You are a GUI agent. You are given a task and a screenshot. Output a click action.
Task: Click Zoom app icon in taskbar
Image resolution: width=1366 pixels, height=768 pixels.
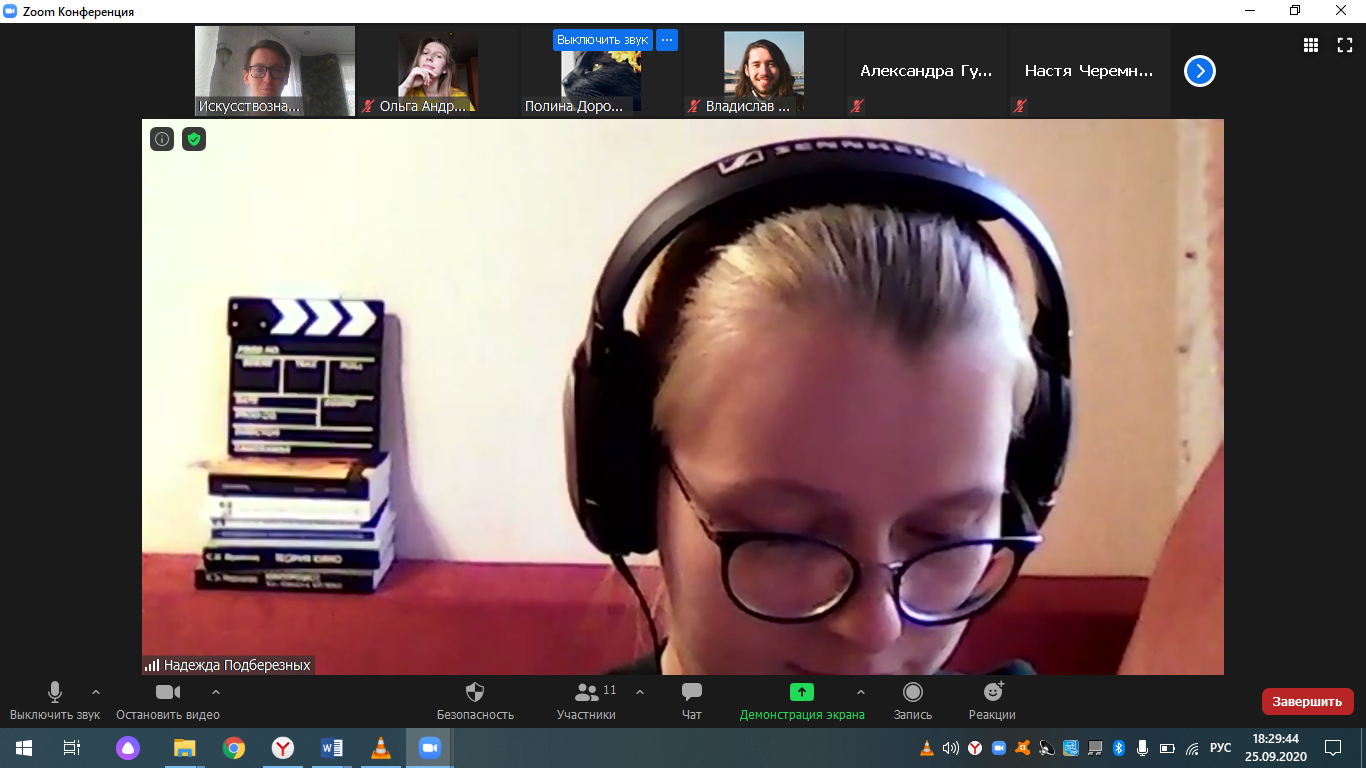tap(430, 747)
